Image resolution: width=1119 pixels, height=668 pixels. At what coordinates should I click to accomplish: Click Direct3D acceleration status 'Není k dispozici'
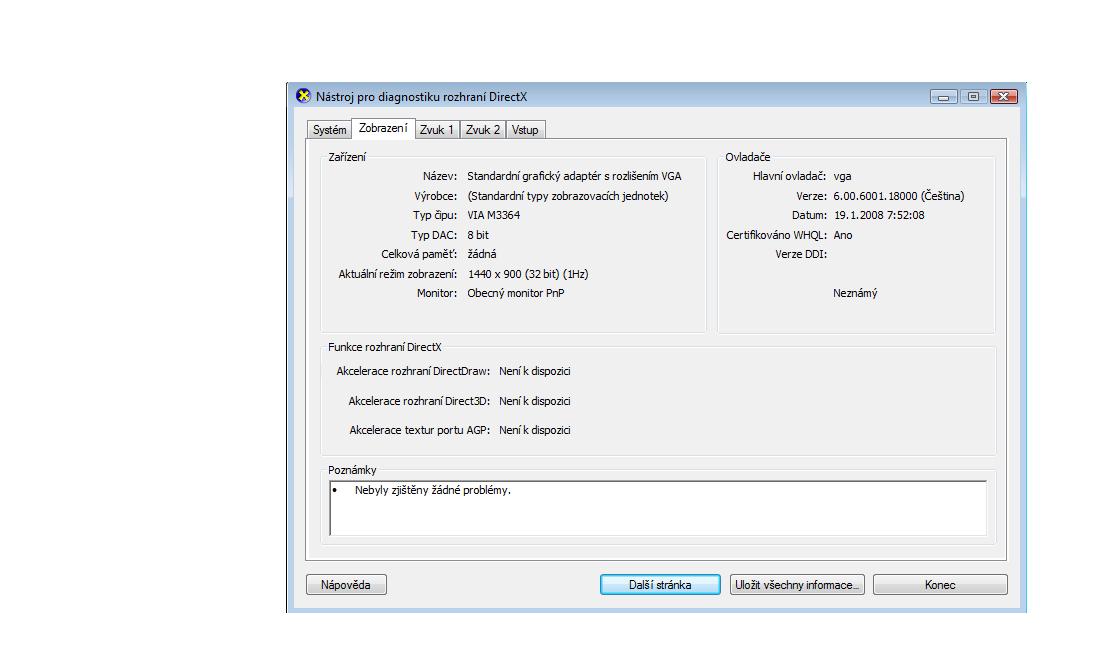pyautogui.click(x=535, y=401)
